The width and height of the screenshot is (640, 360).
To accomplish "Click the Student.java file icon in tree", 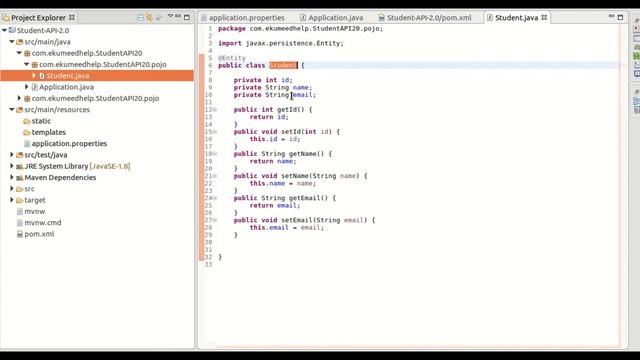I will (42, 76).
